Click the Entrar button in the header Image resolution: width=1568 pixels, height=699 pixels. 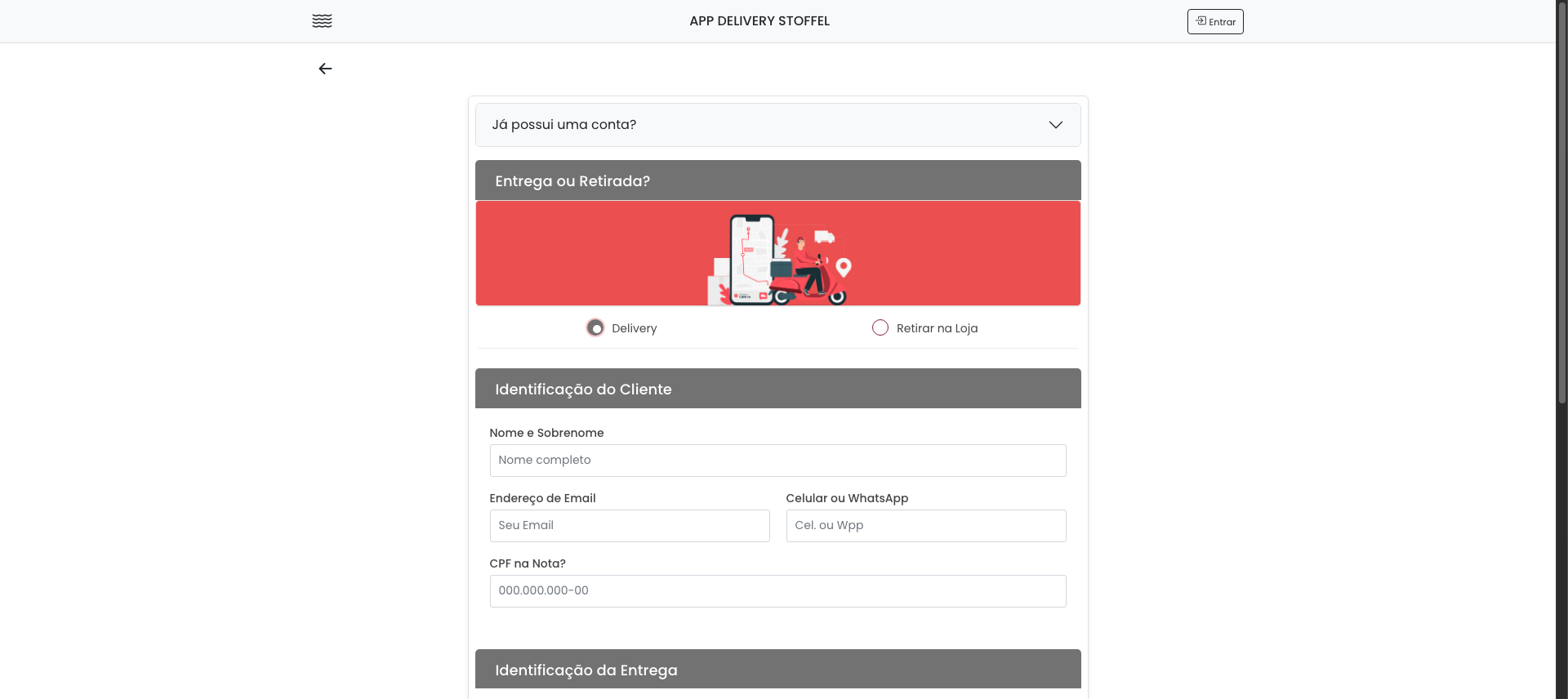pos(1215,21)
